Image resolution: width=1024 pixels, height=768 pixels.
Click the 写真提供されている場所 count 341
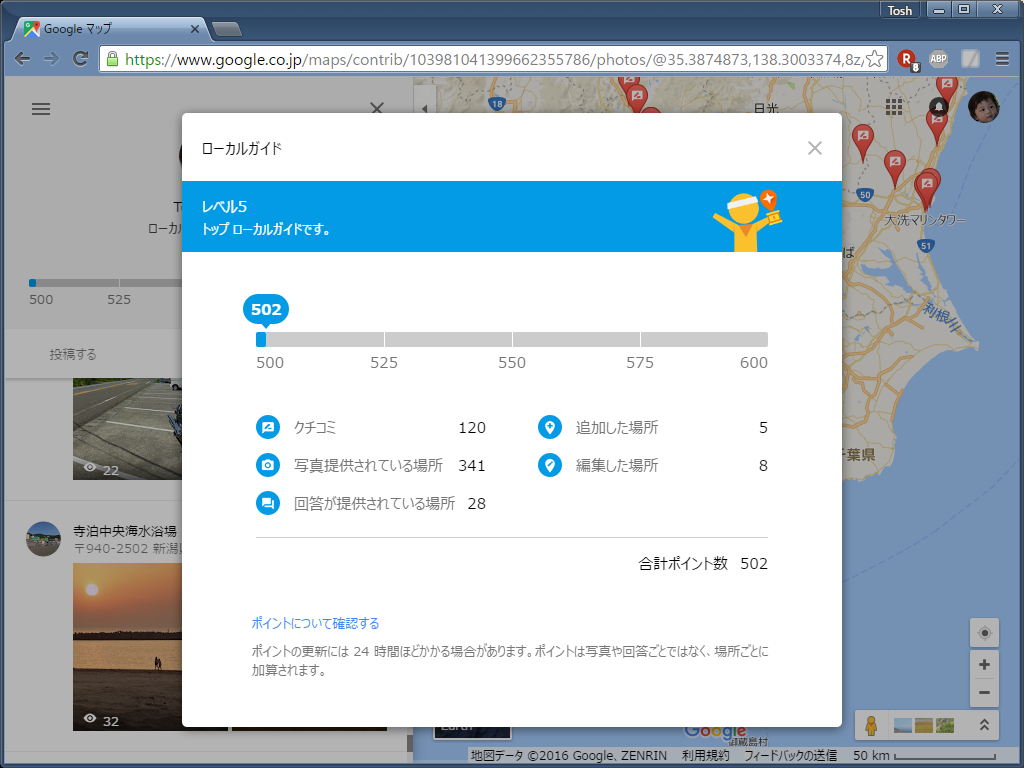coord(472,466)
